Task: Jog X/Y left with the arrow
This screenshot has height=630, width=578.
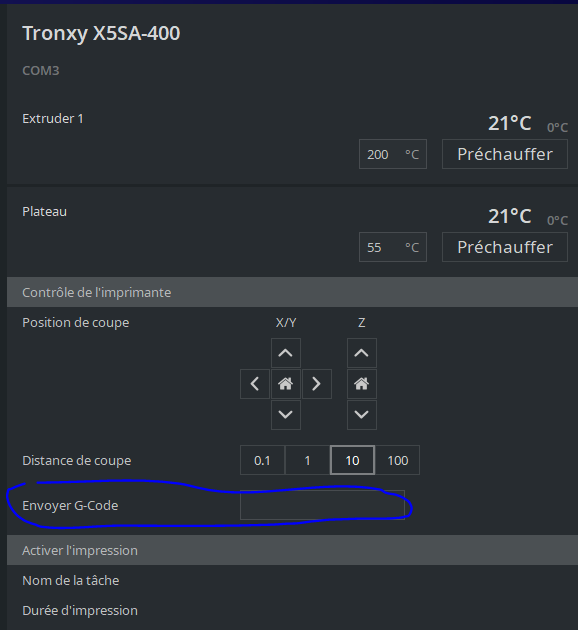Action: 255,384
